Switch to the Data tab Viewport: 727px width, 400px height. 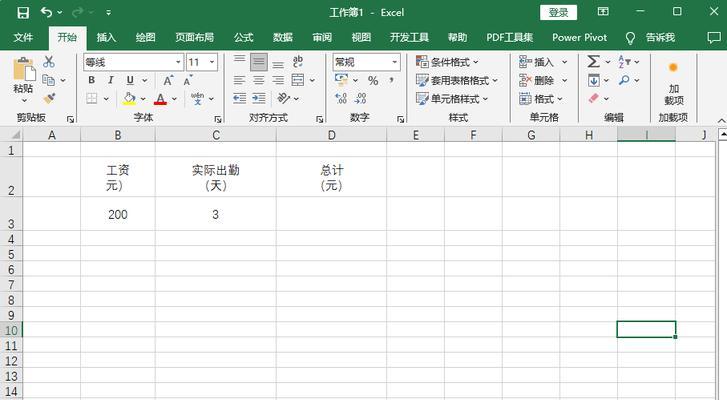pyautogui.click(x=282, y=38)
